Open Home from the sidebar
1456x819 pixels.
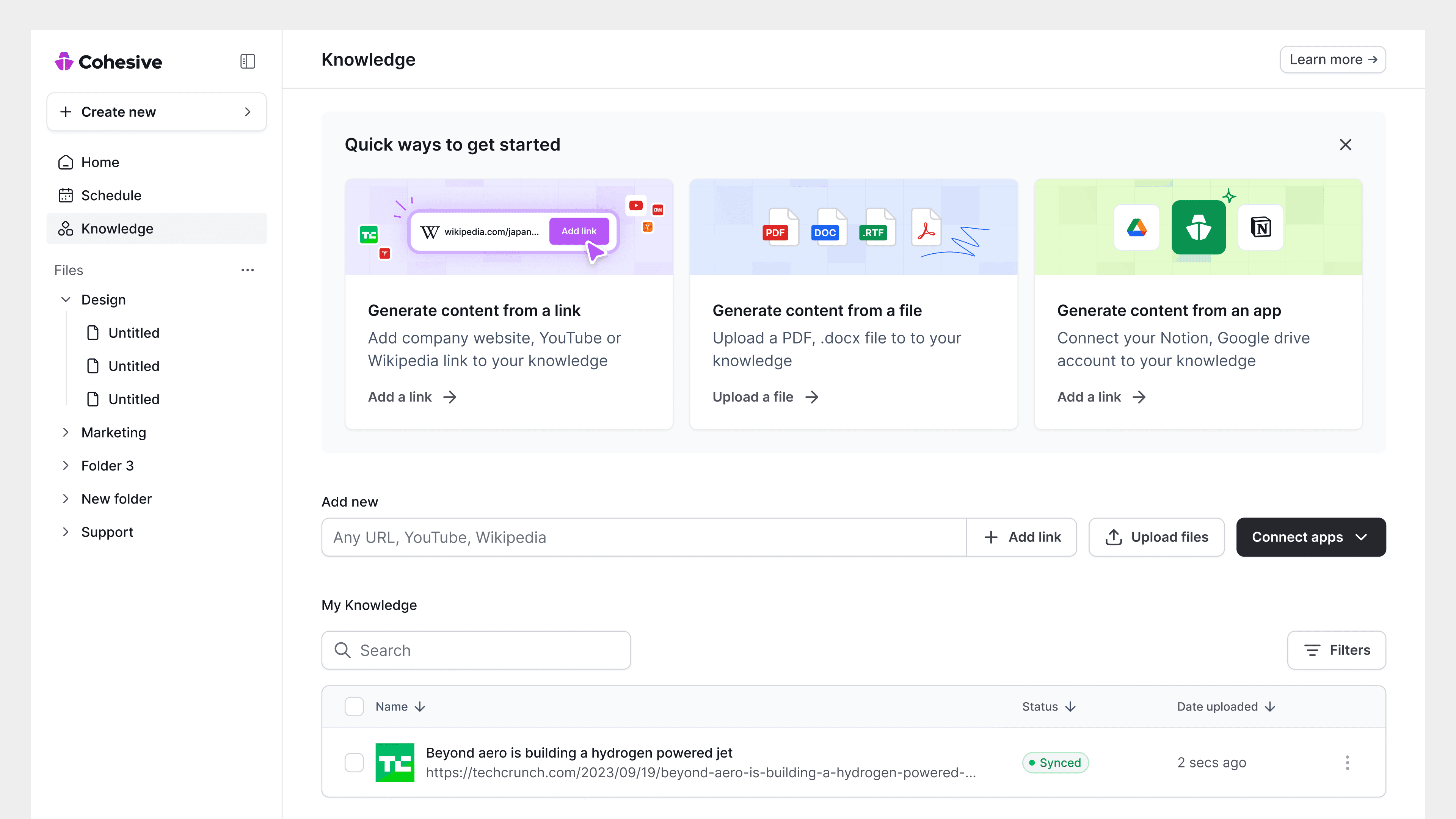point(100,162)
